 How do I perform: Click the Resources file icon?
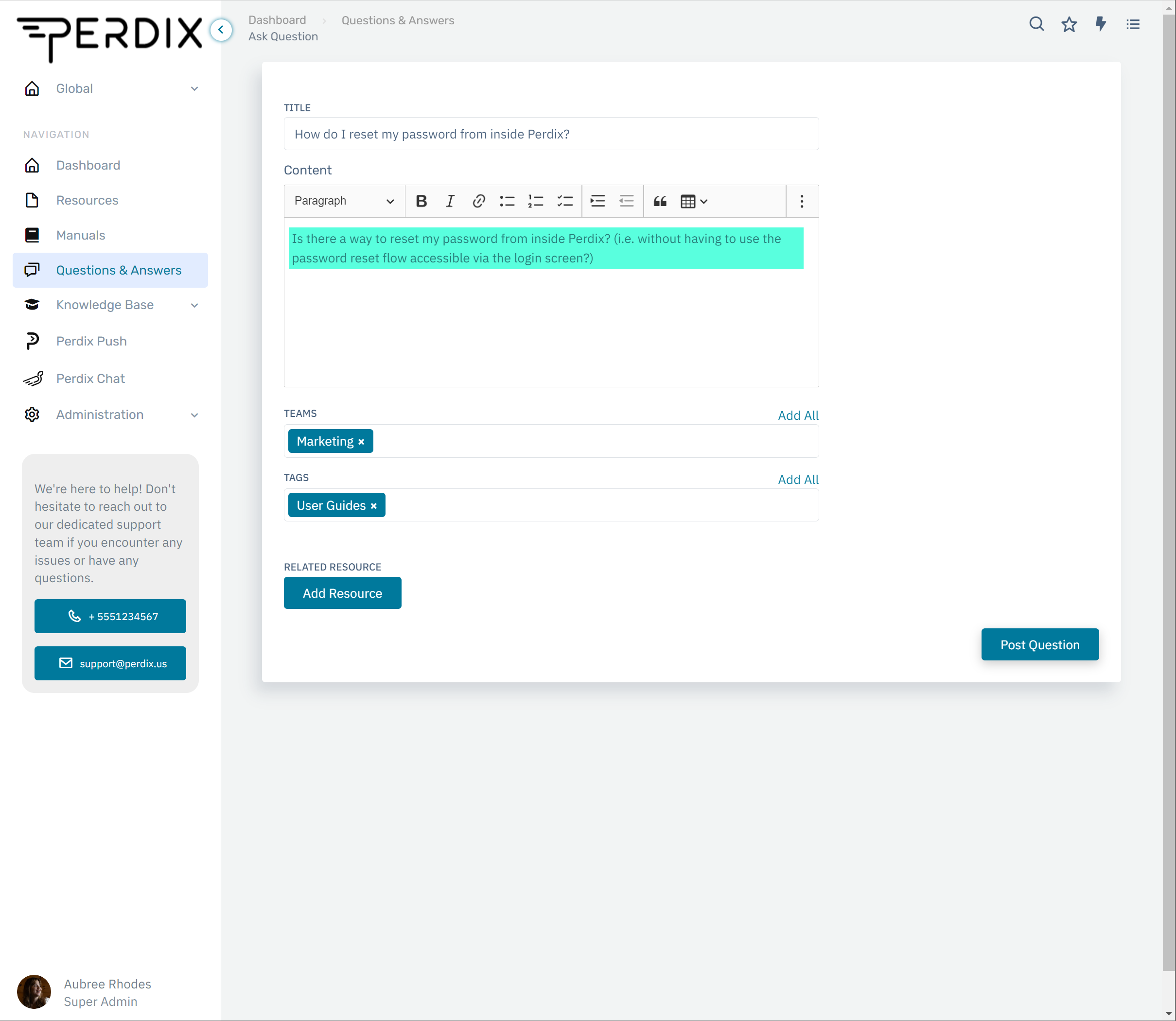coord(32,201)
